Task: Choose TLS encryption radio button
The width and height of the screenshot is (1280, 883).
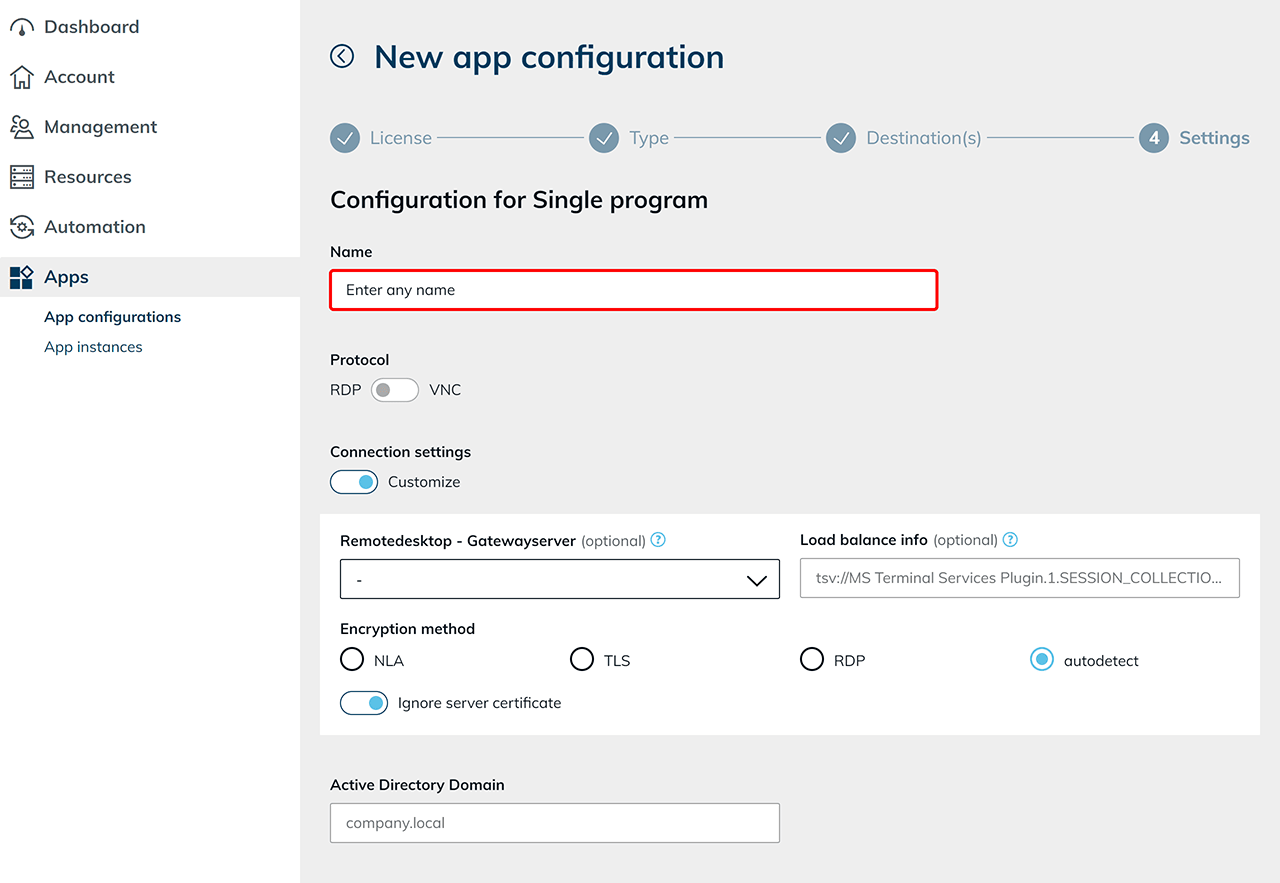Action: [582, 660]
